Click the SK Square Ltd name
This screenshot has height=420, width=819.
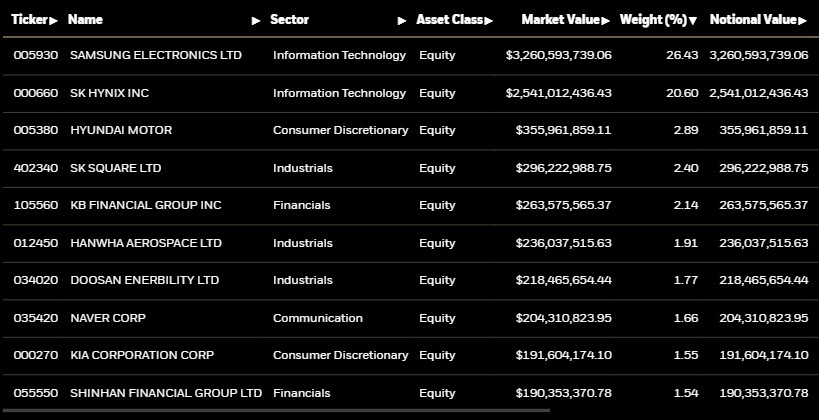tap(115, 168)
